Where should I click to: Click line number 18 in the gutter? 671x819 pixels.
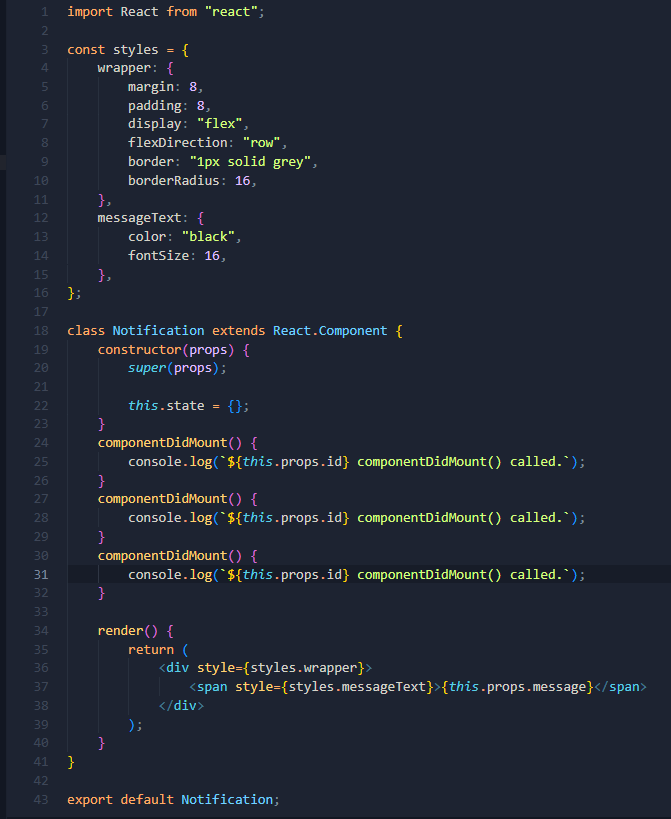pyautogui.click(x=41, y=331)
